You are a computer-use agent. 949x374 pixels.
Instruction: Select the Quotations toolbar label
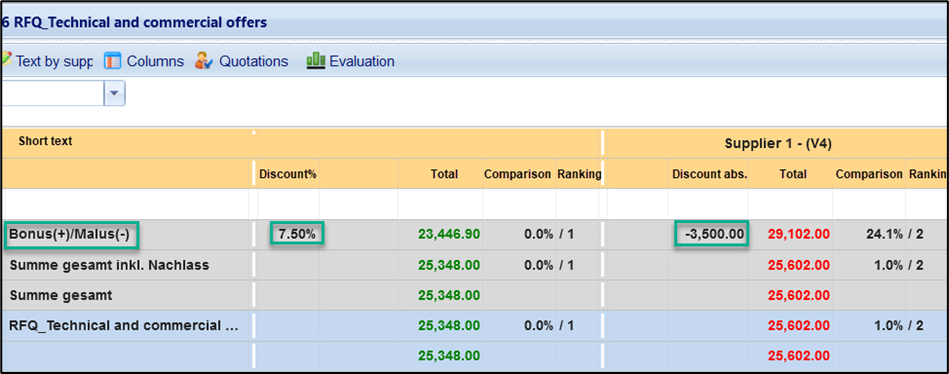(254, 61)
